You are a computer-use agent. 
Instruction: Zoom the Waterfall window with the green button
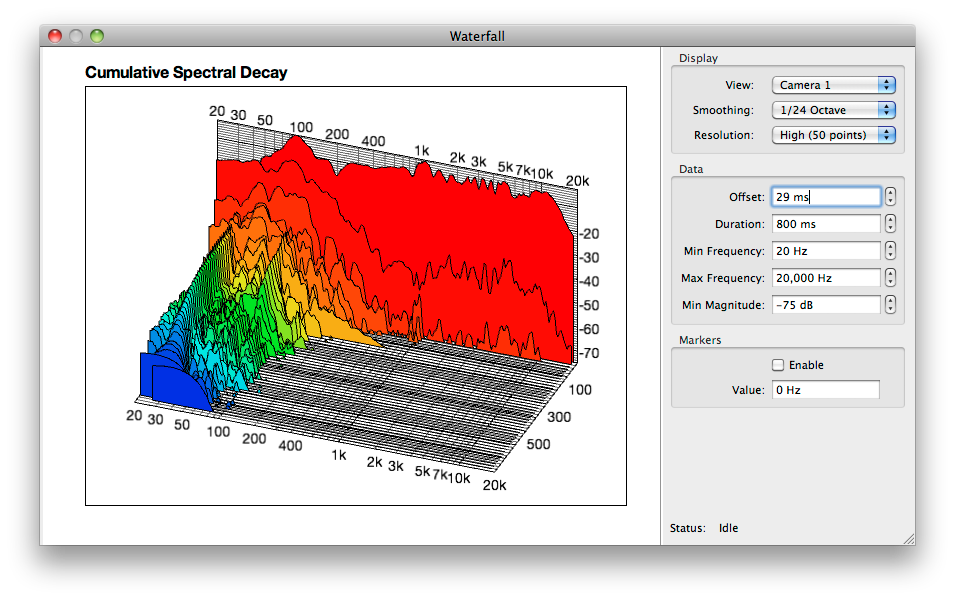tap(97, 36)
